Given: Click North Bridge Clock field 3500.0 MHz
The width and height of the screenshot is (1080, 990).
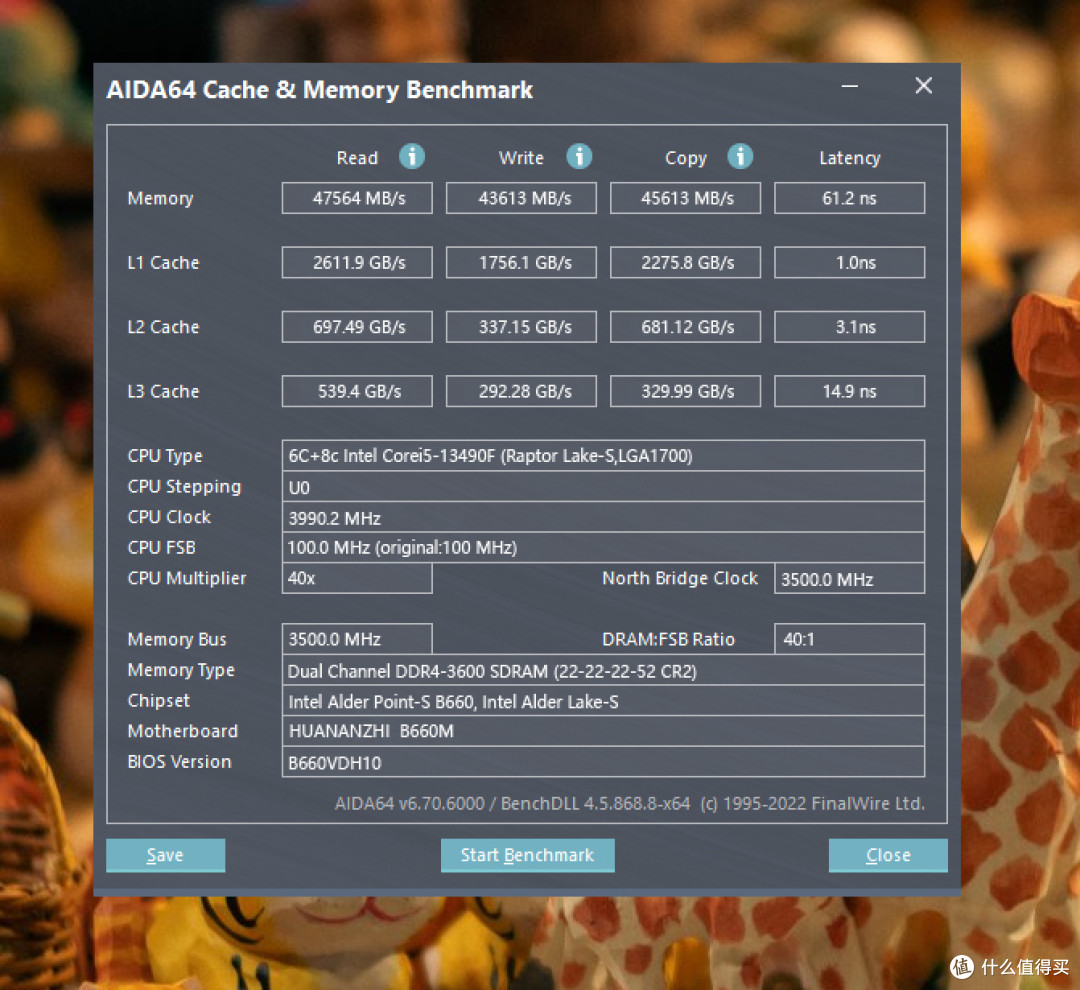Looking at the screenshot, I should [849, 578].
